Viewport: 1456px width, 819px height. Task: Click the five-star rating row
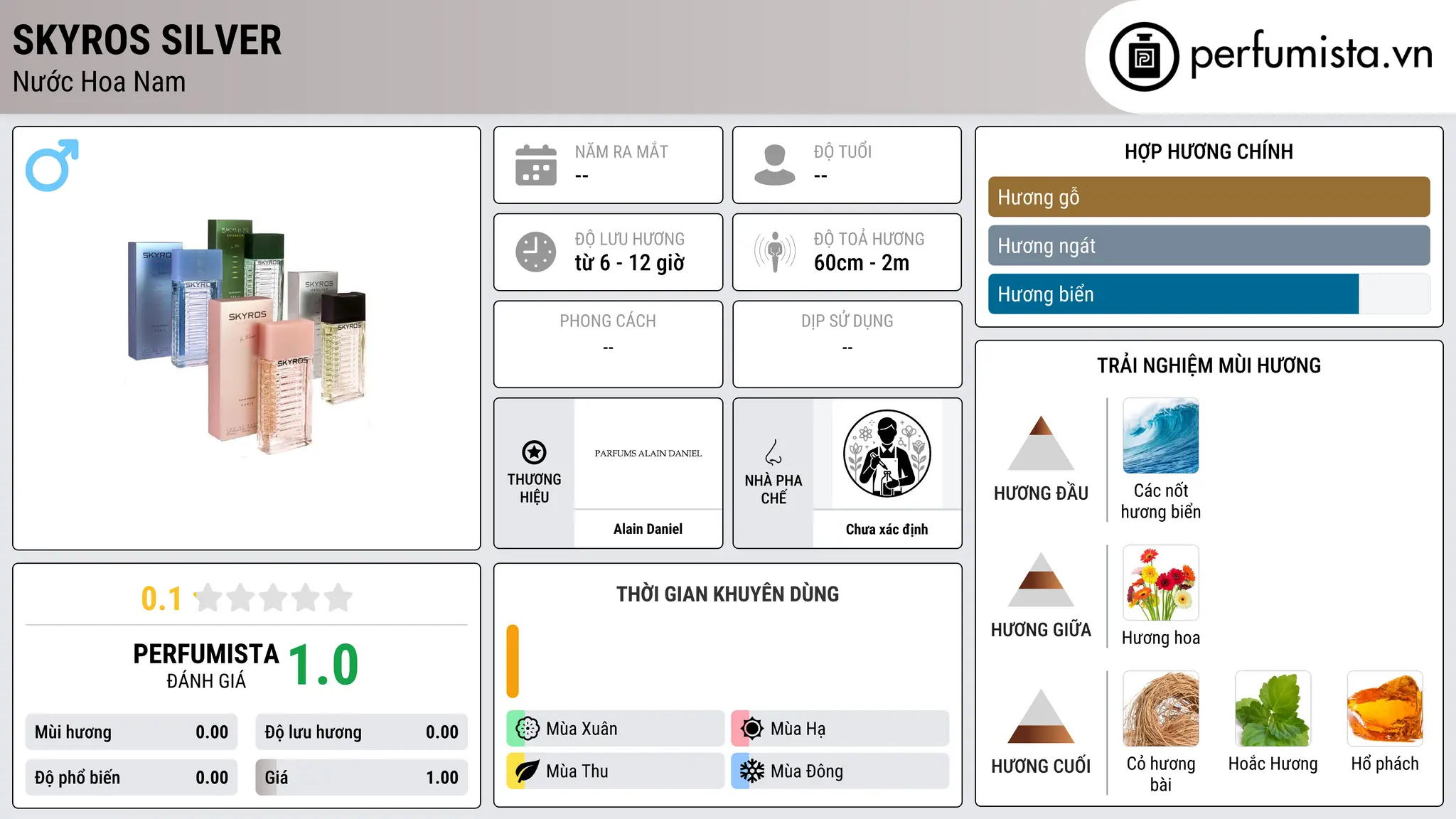(274, 598)
